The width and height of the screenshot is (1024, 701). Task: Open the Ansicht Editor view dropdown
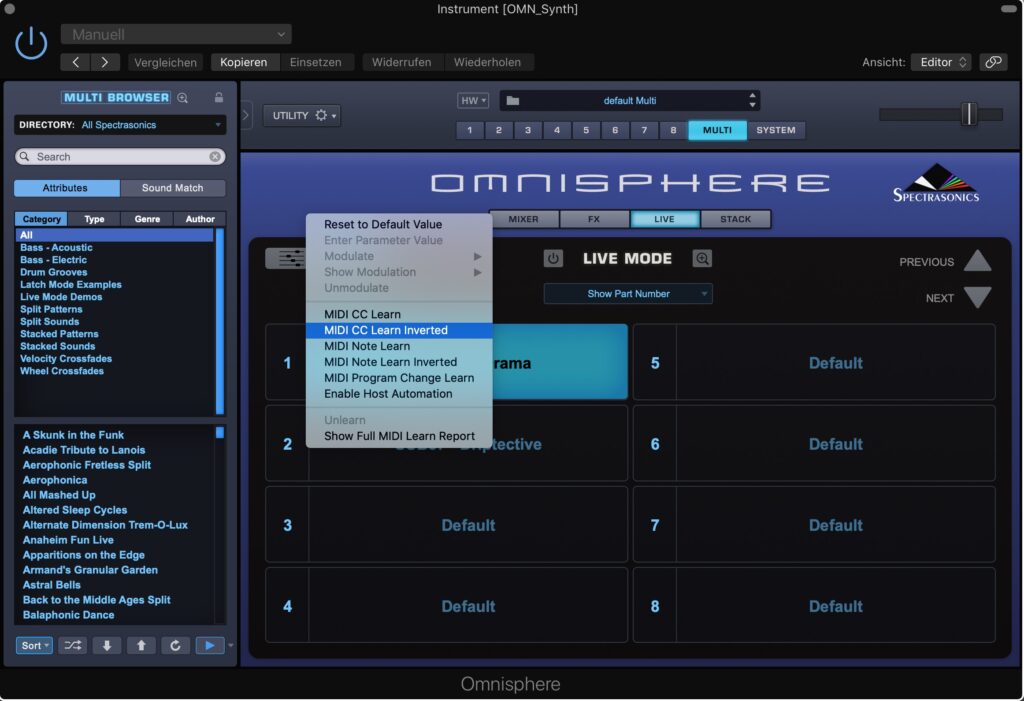coord(941,62)
